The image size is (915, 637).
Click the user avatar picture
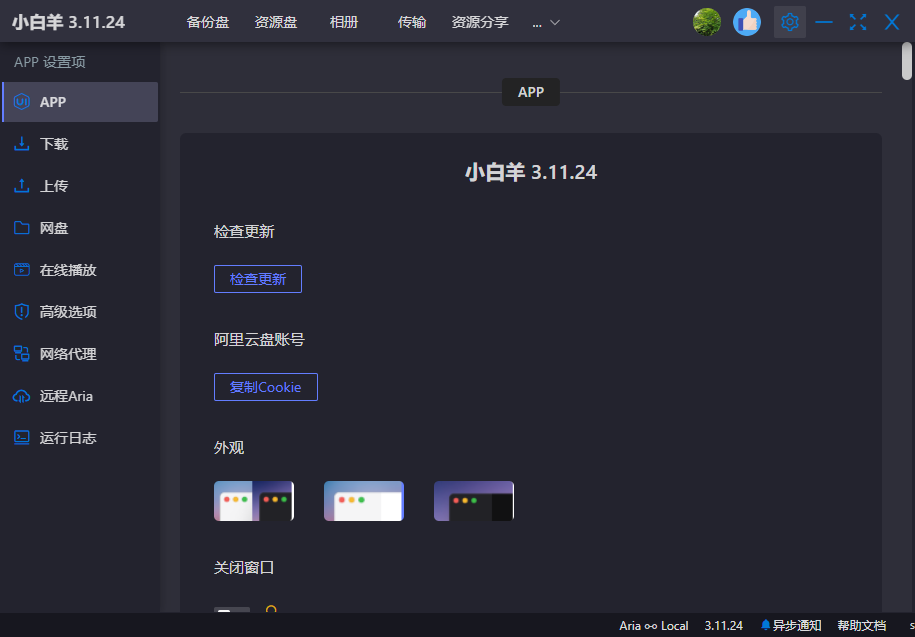click(707, 22)
